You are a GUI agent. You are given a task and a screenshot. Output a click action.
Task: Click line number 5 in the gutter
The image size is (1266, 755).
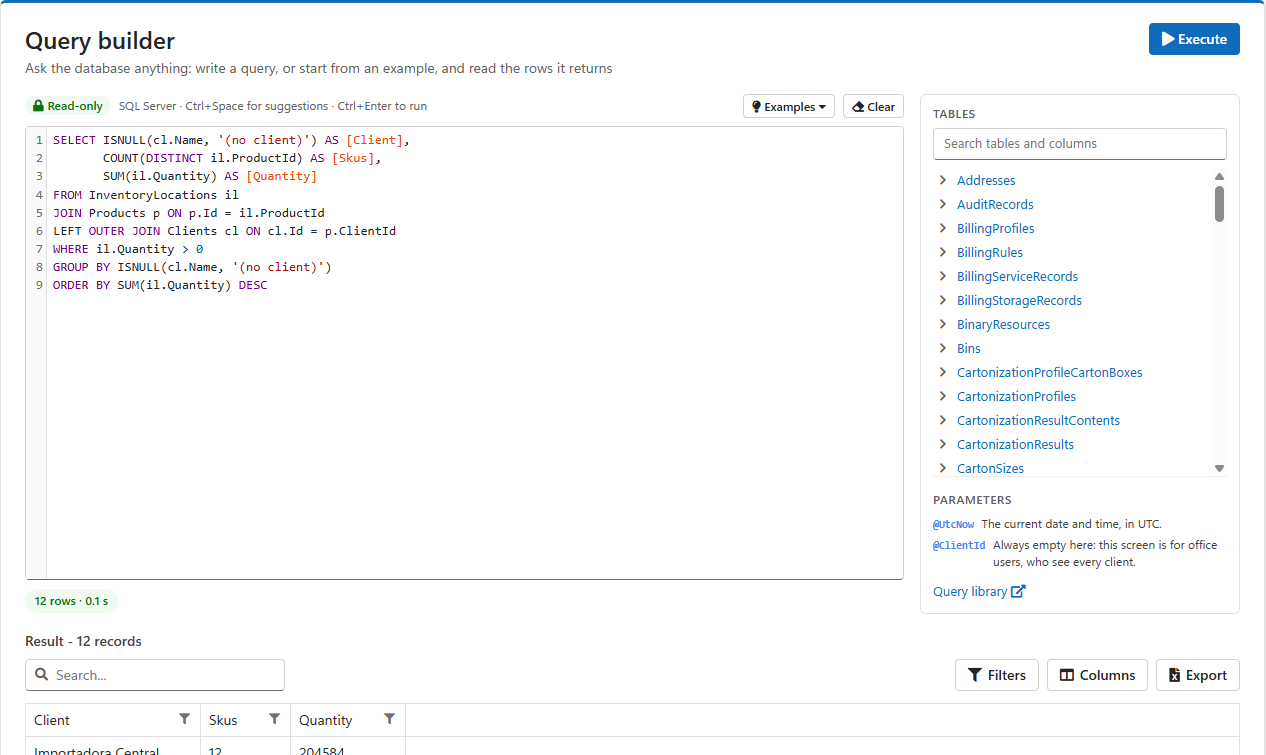(x=39, y=213)
